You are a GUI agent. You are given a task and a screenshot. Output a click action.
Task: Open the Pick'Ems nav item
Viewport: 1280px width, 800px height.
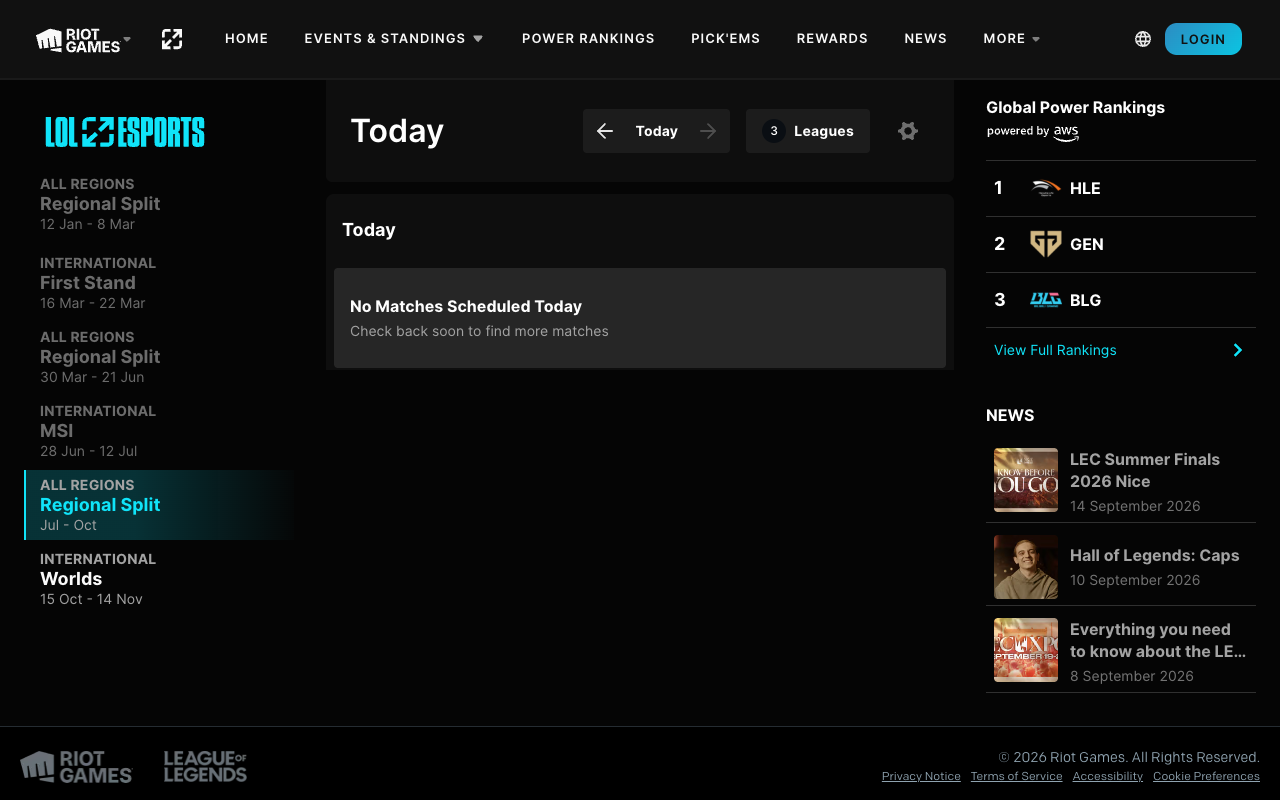coord(726,38)
